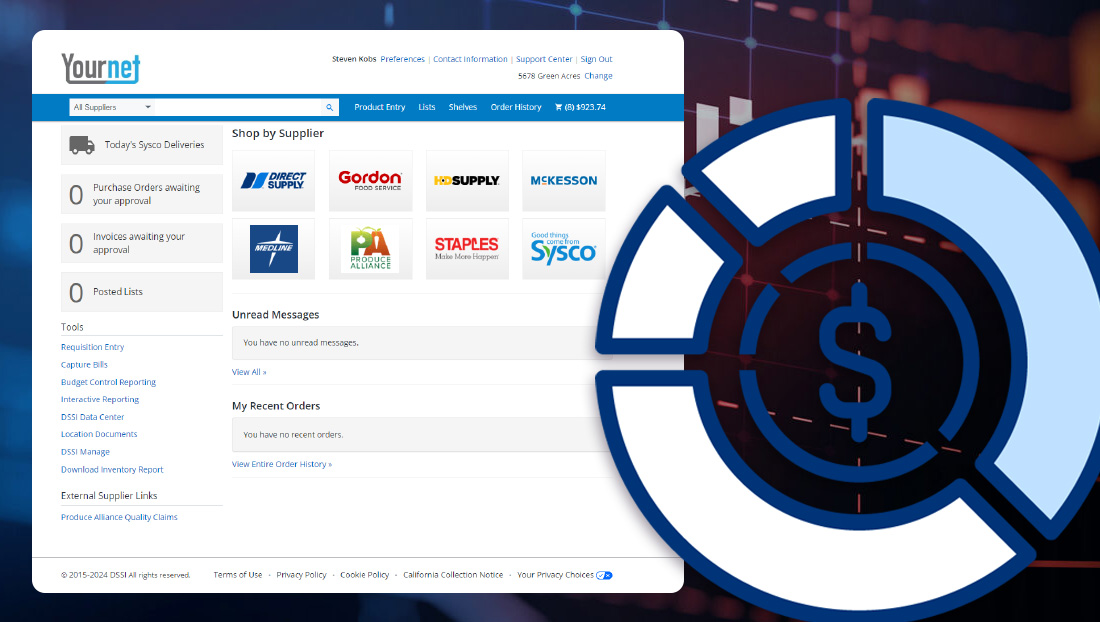1100x622 pixels.
Task: Click the Steven Kobs user name
Action: [x=354, y=59]
